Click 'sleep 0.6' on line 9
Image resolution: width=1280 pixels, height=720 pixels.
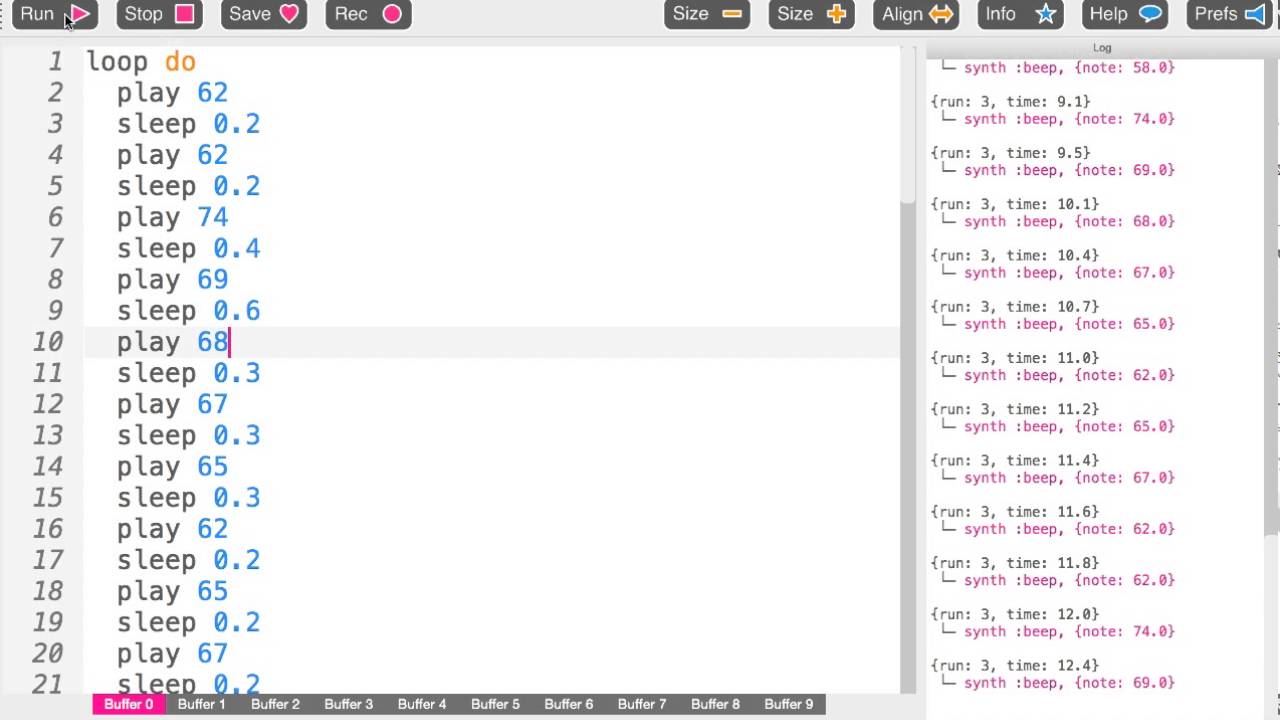tap(188, 310)
